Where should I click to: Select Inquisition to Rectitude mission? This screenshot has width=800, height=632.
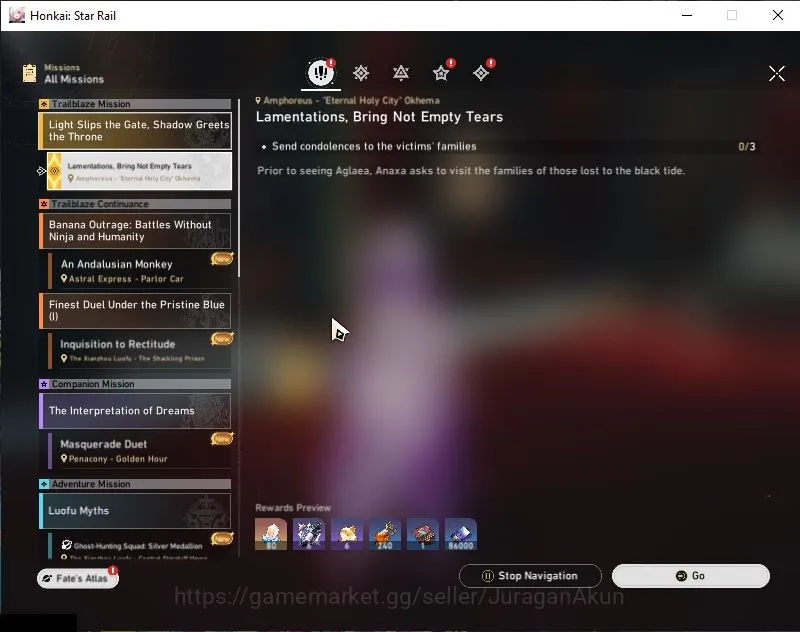[x=140, y=350]
